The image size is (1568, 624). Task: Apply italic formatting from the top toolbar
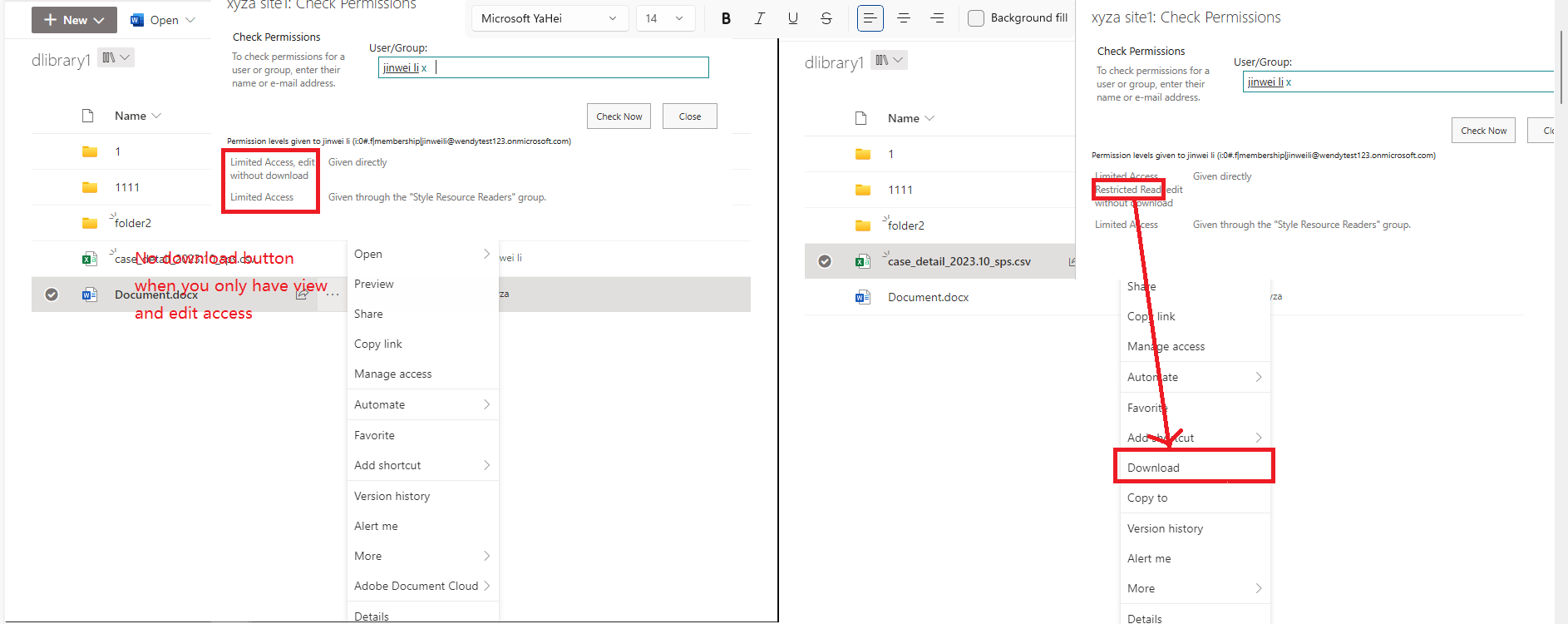[x=759, y=18]
